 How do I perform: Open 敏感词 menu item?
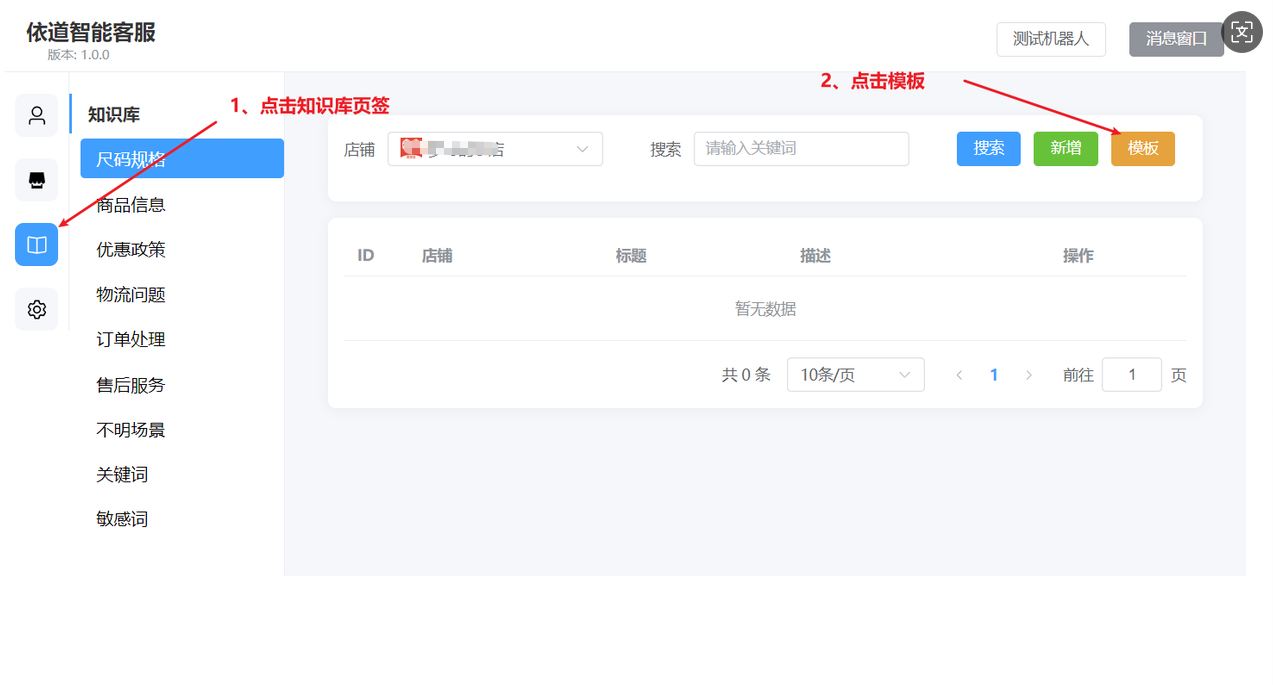(x=122, y=519)
